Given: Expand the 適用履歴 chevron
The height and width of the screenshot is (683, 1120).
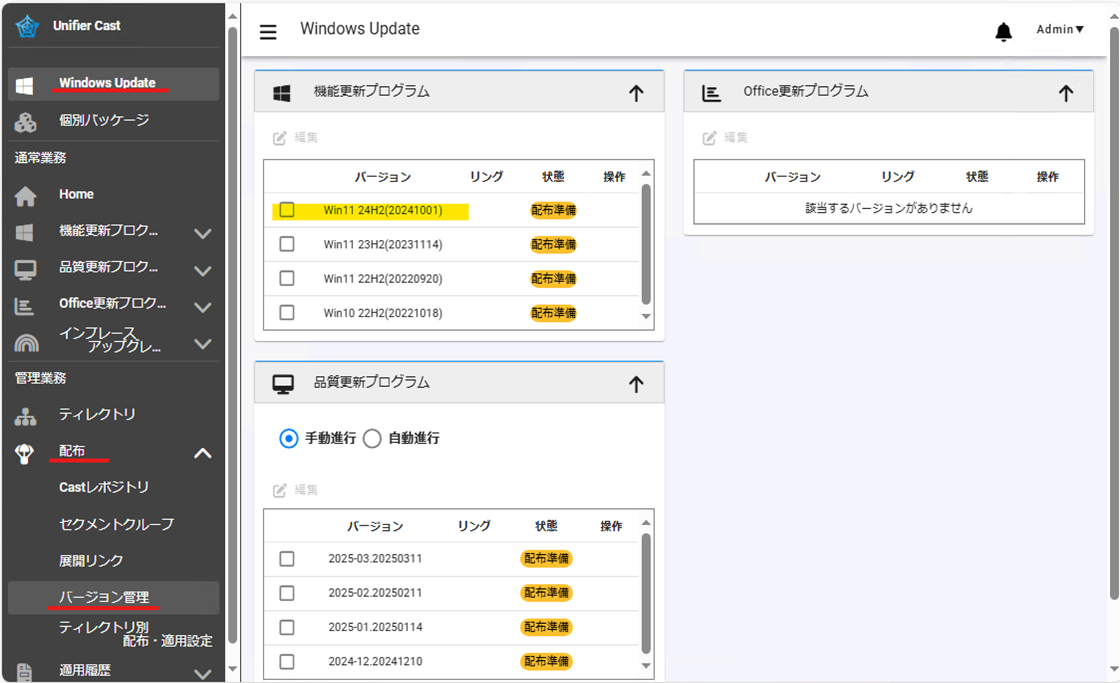Looking at the screenshot, I should click(203, 673).
